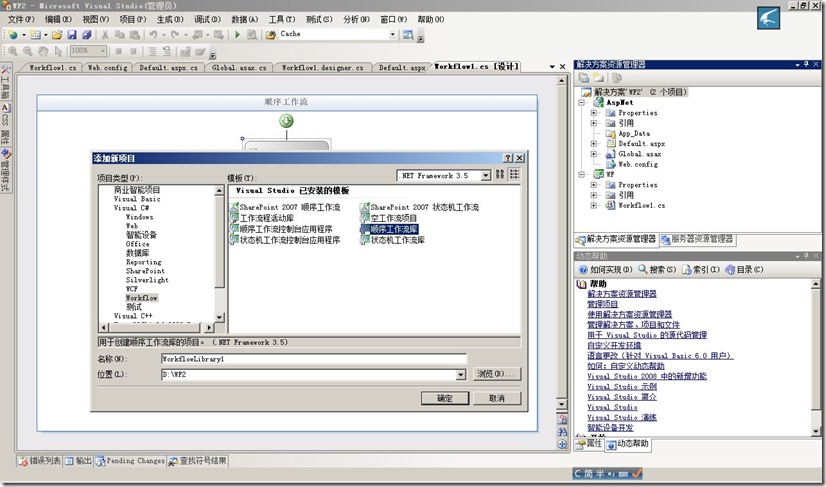
Task: Click the Zoom Out magnifier icon
Action: (28, 51)
